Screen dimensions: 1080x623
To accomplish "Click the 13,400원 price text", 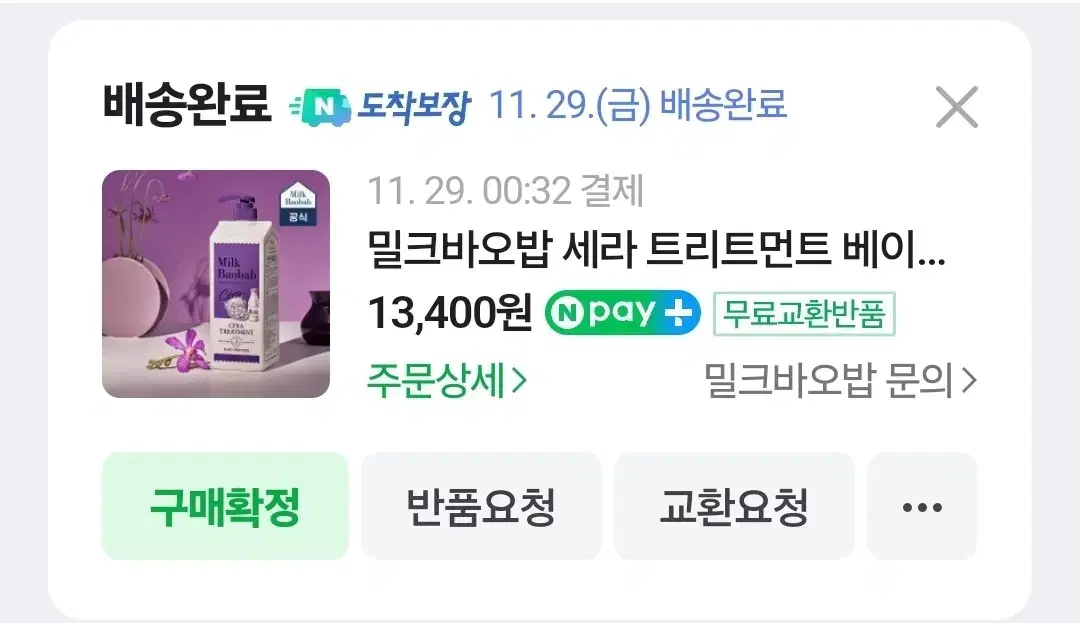I will tap(450, 313).
